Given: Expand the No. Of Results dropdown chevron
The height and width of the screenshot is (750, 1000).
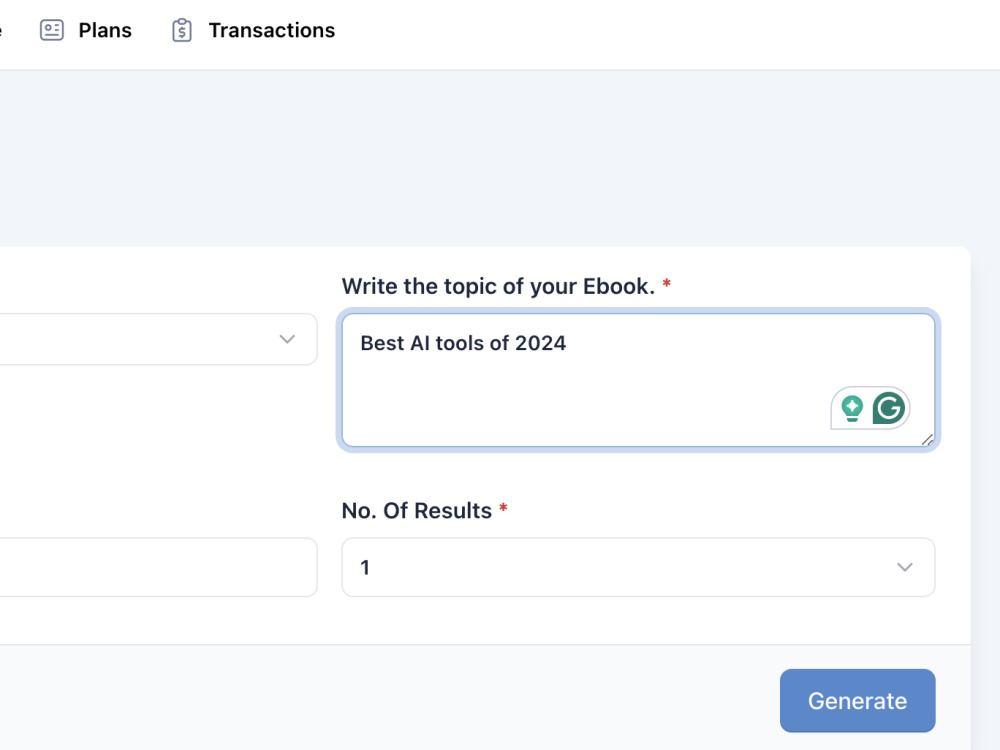Looking at the screenshot, I should pyautogui.click(x=905, y=567).
